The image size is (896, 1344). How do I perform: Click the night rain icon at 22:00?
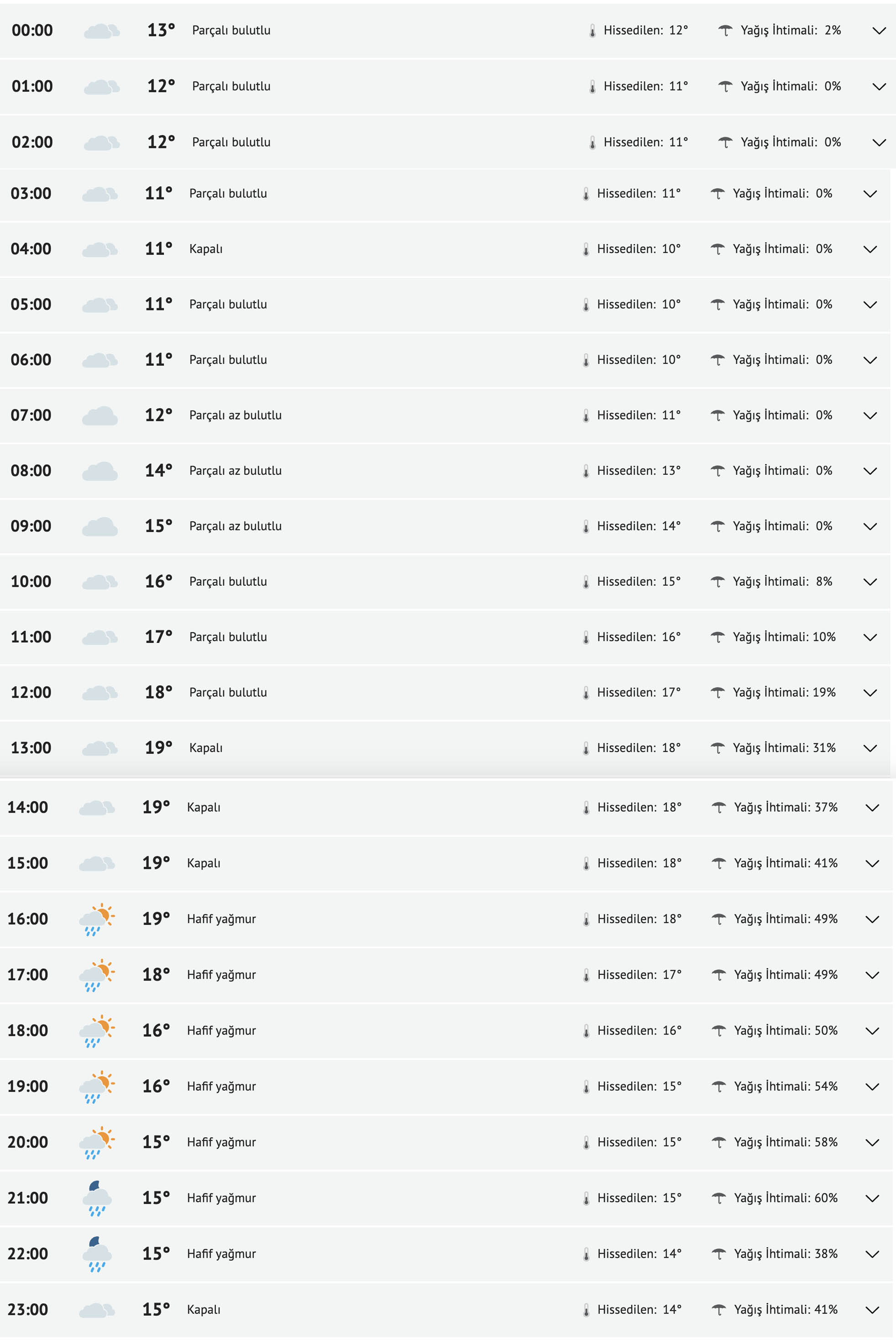(97, 1254)
